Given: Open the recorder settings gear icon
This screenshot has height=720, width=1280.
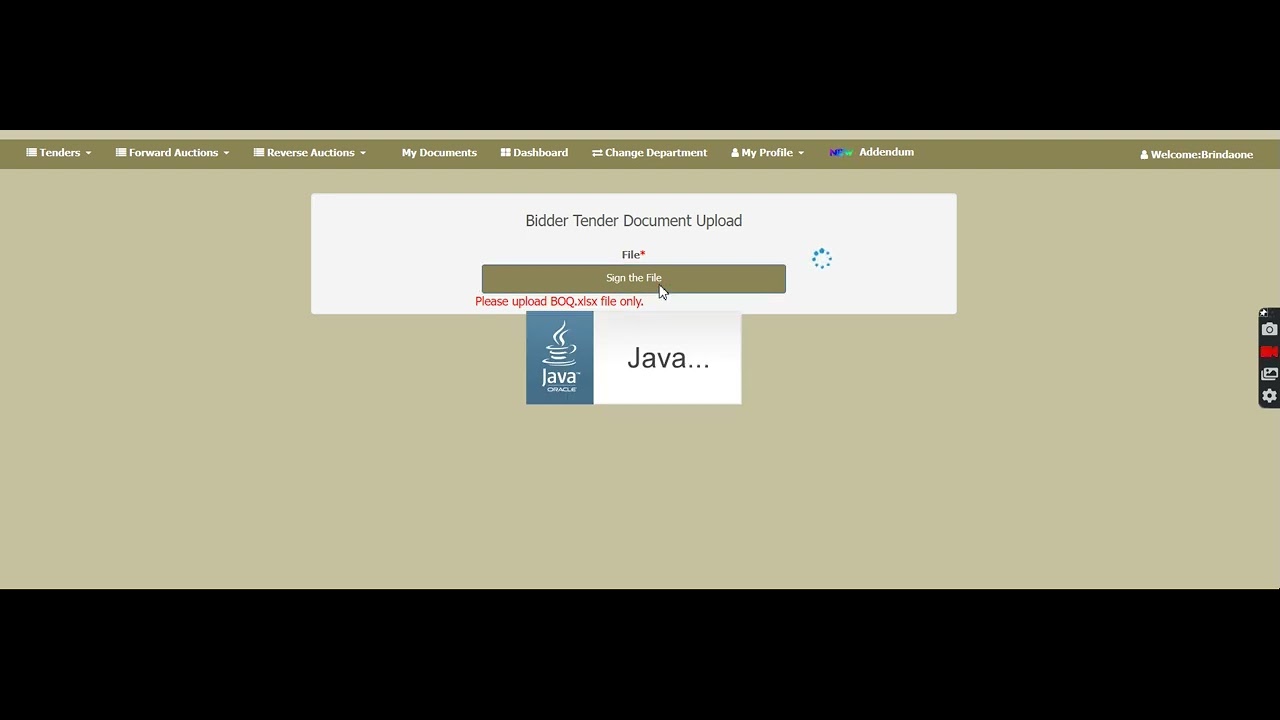Looking at the screenshot, I should point(1269,396).
